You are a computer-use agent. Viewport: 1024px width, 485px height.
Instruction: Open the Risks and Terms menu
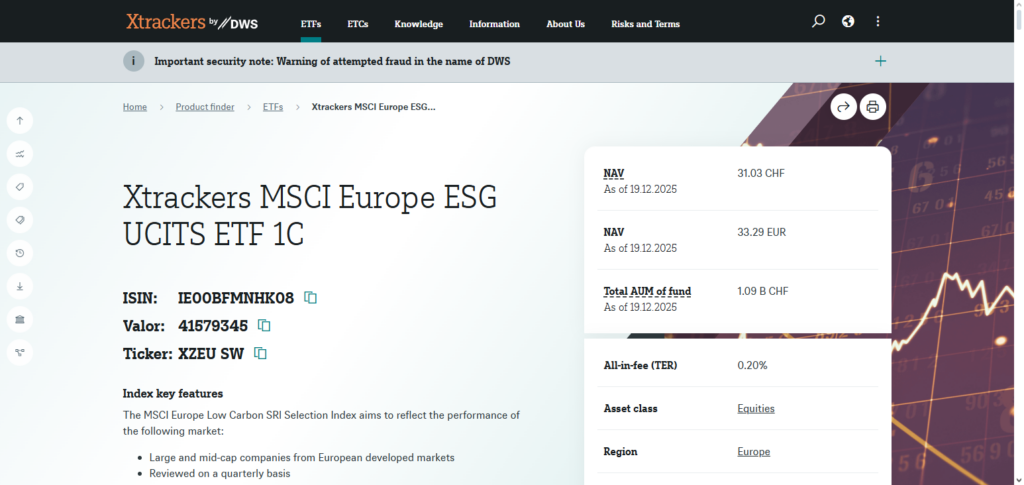coord(645,24)
